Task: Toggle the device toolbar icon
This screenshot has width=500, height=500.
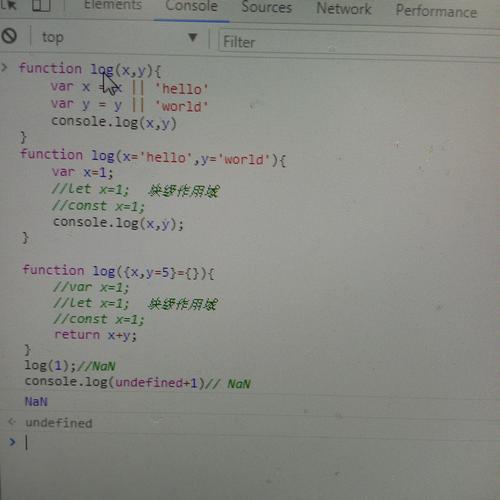Action: 41,5
